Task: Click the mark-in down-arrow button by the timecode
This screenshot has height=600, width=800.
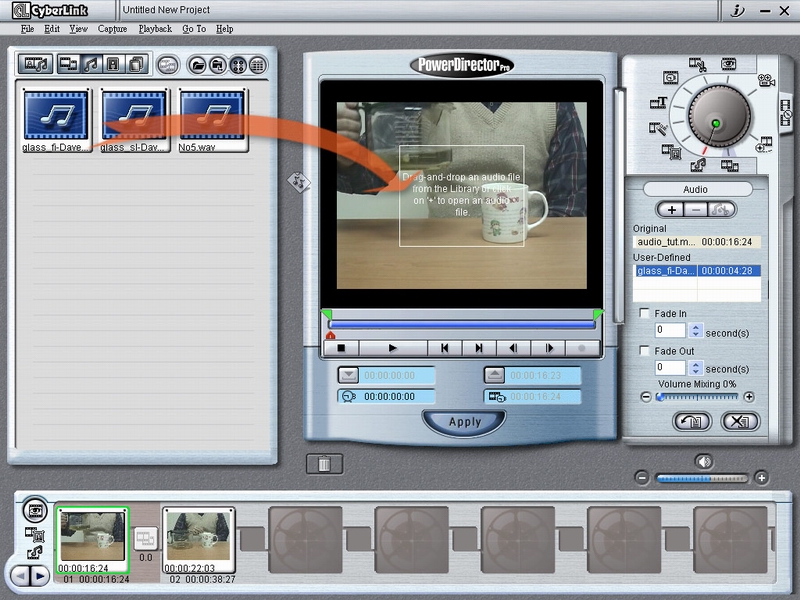Action: [347, 375]
